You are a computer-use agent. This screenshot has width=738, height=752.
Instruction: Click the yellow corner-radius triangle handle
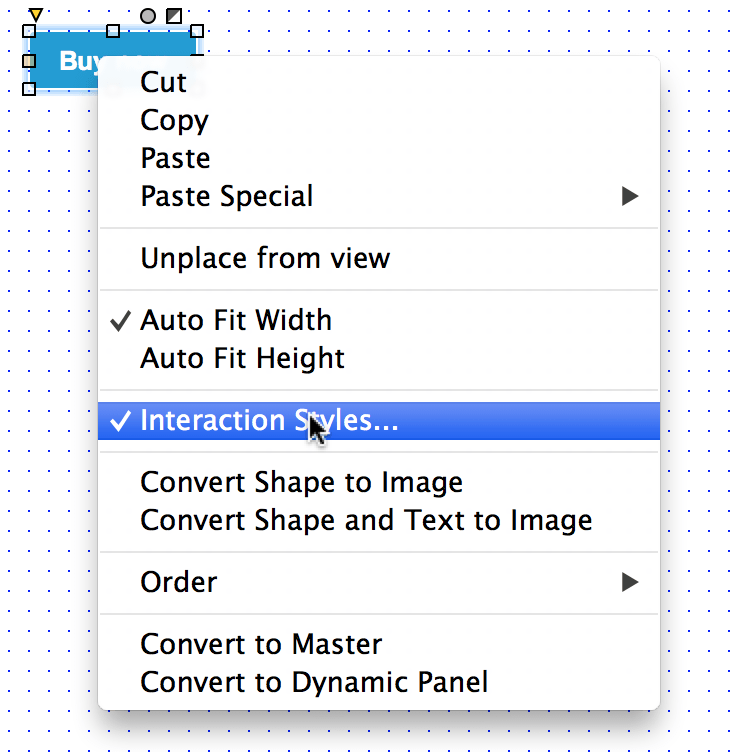pos(35,15)
